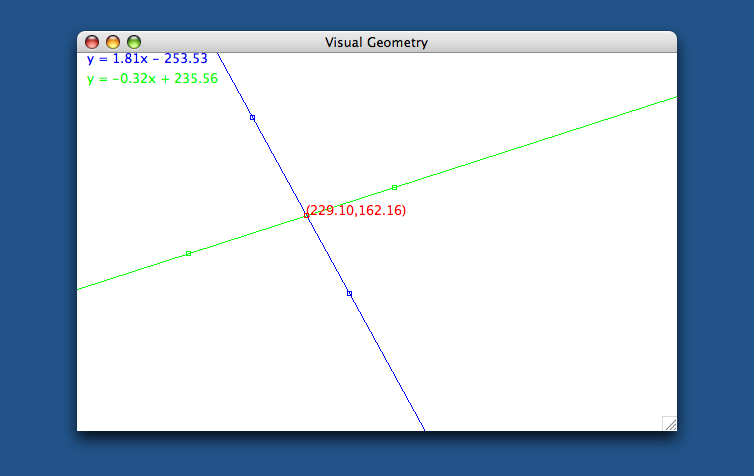This screenshot has height=476, width=754.
Task: Select the left control point on the green line
Action: [x=189, y=253]
